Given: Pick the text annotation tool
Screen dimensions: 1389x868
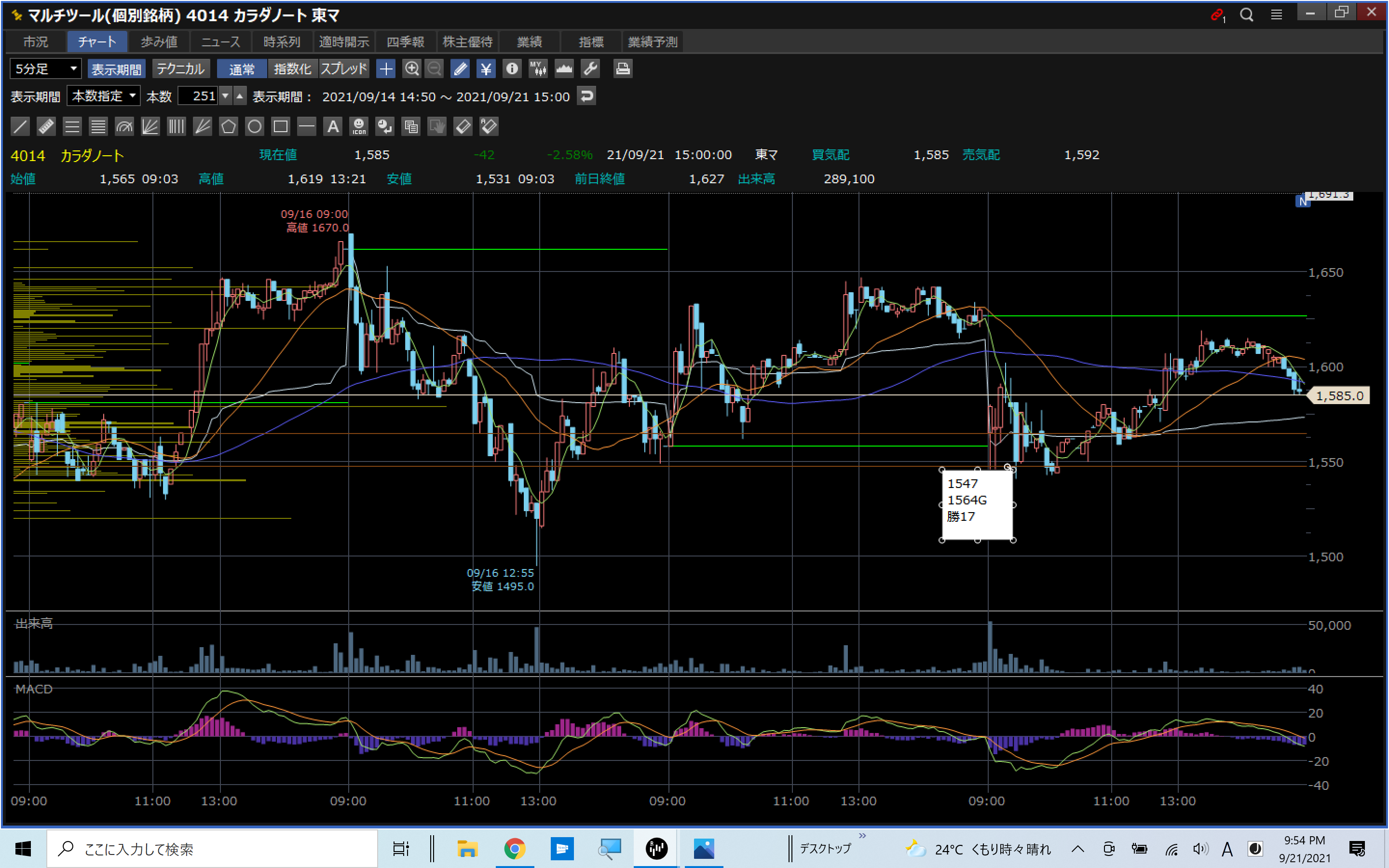Looking at the screenshot, I should (333, 126).
